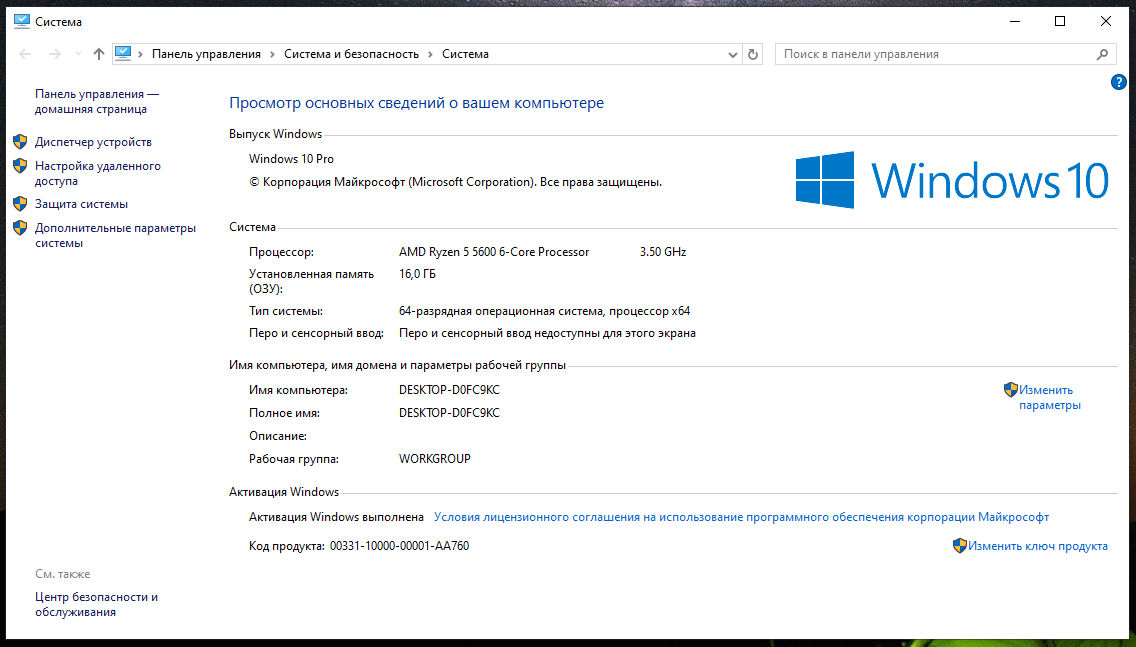Click the computer icon in address bar
This screenshot has height=647, width=1136.
click(x=123, y=54)
